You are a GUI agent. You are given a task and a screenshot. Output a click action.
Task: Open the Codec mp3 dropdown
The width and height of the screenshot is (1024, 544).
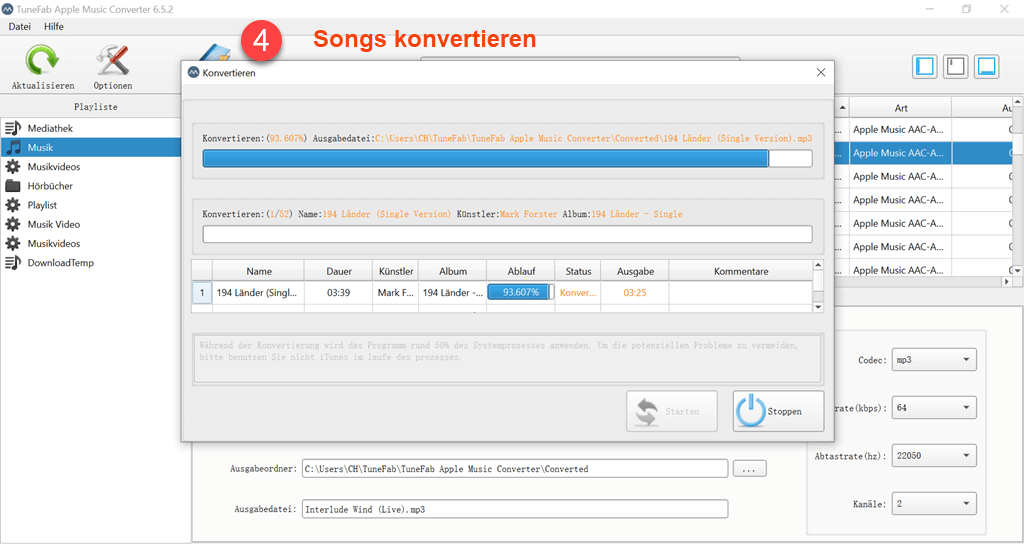point(934,360)
